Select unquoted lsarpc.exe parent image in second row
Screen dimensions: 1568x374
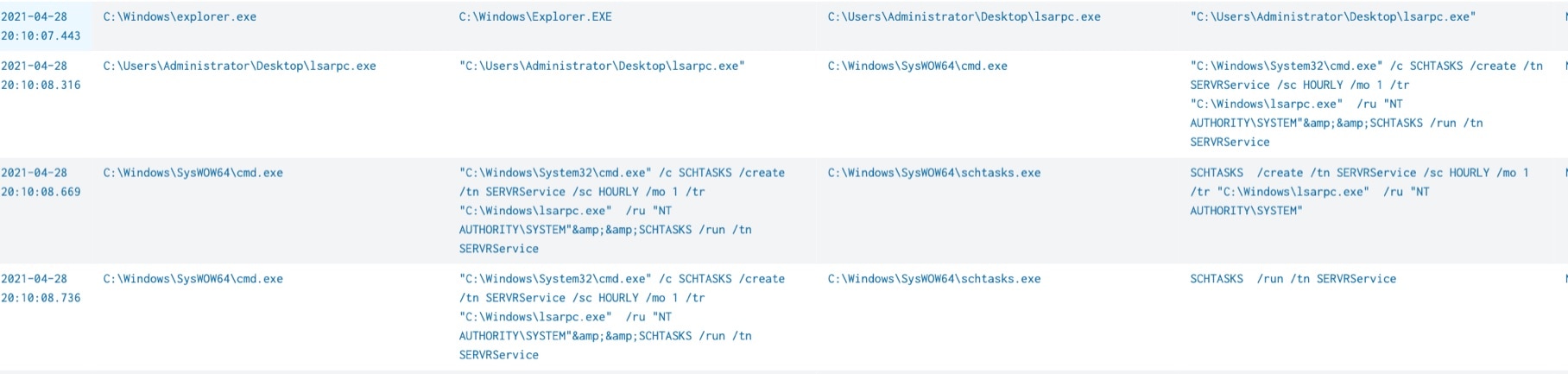click(x=239, y=66)
